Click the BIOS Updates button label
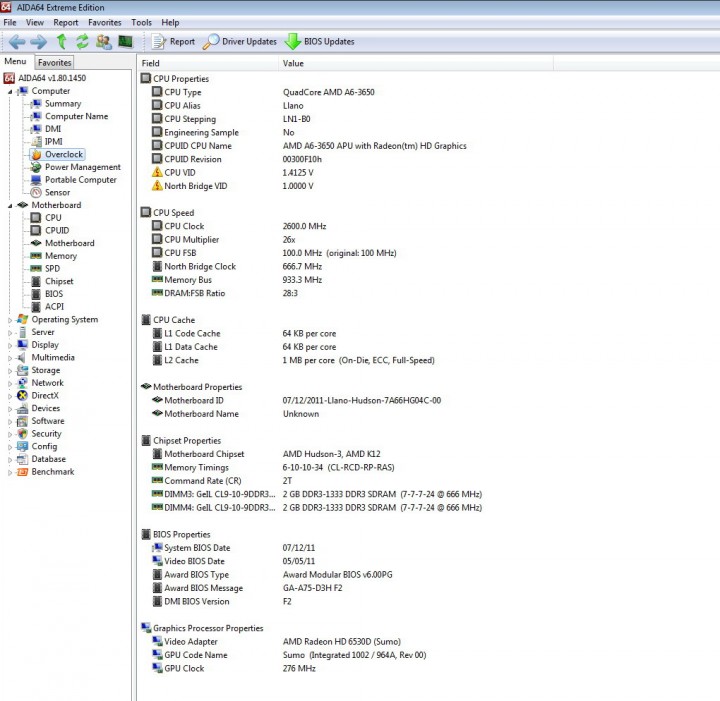Screen dimensions: 720x701 pyautogui.click(x=329, y=42)
